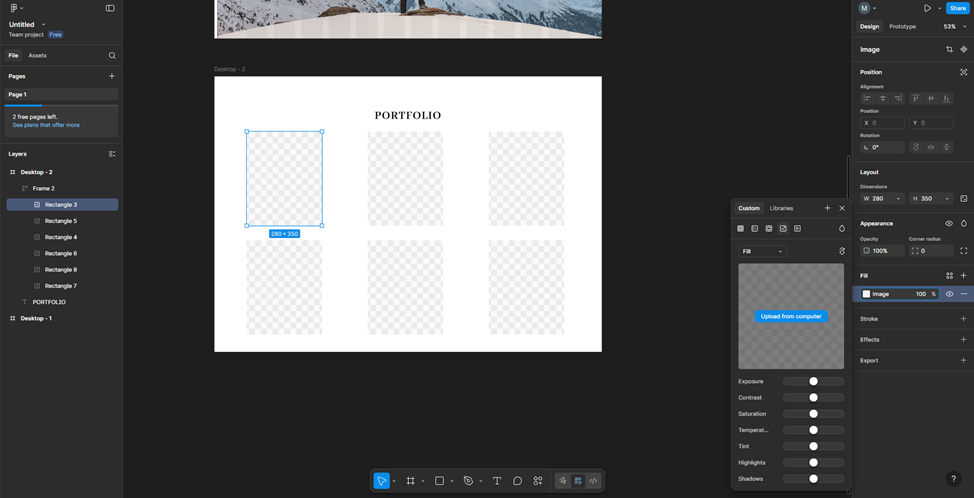This screenshot has width=974, height=498.
Task: Click Upload from computer button
Action: [x=791, y=316]
